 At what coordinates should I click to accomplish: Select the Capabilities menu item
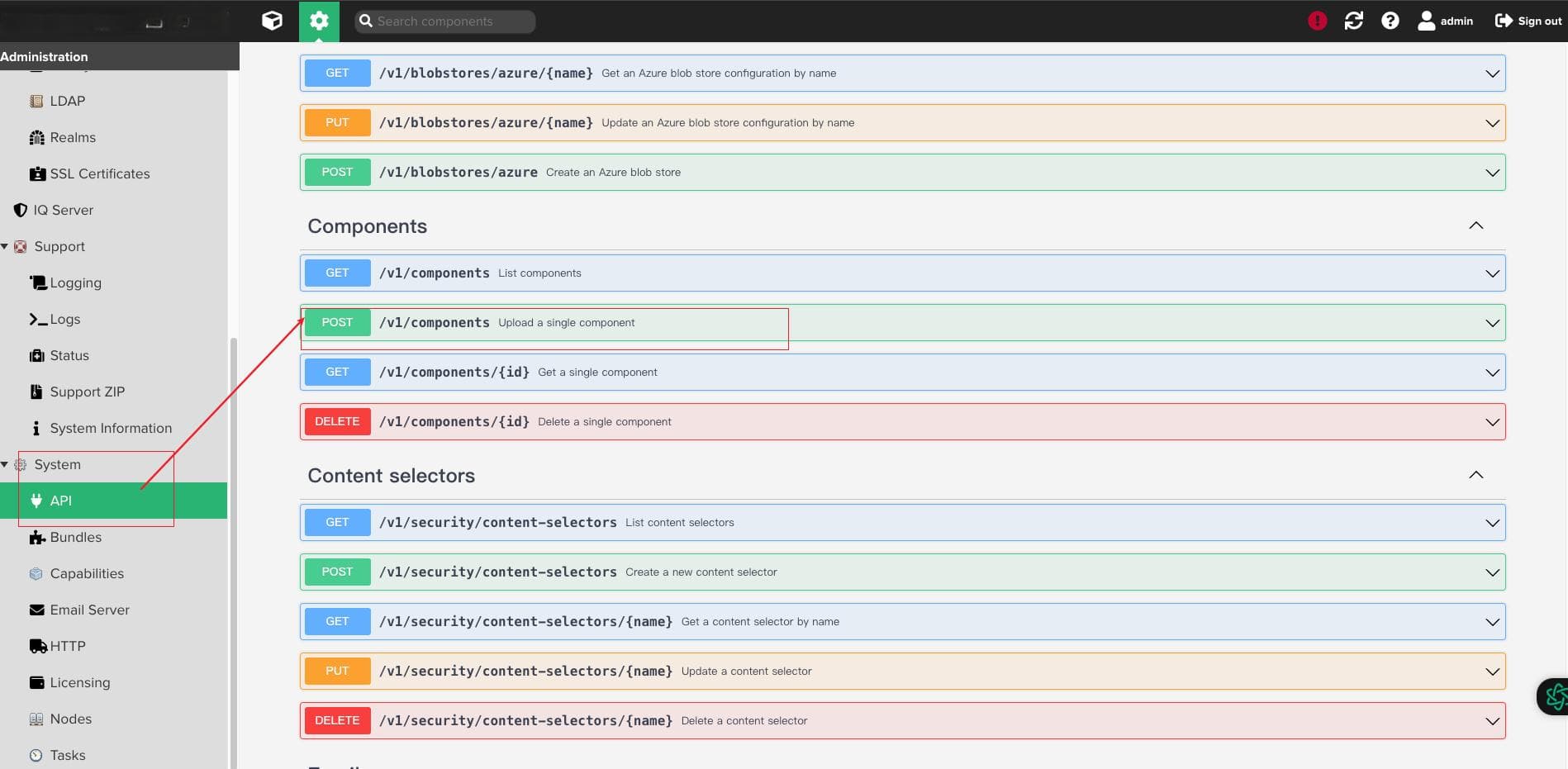114,573
